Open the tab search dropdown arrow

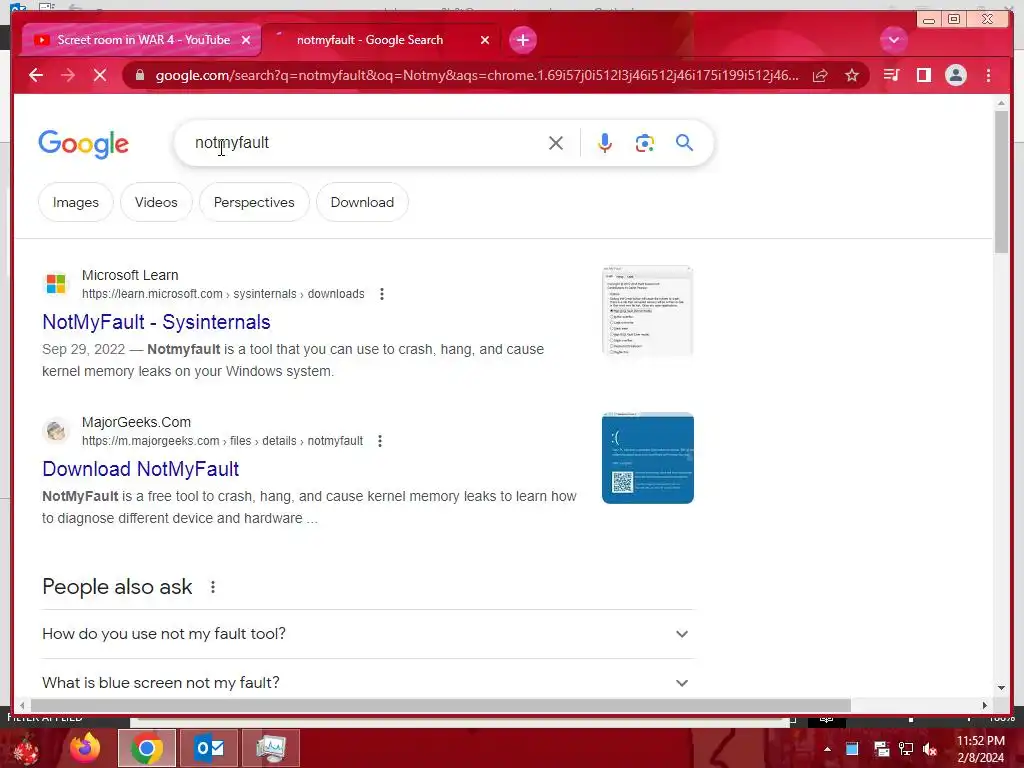(893, 40)
